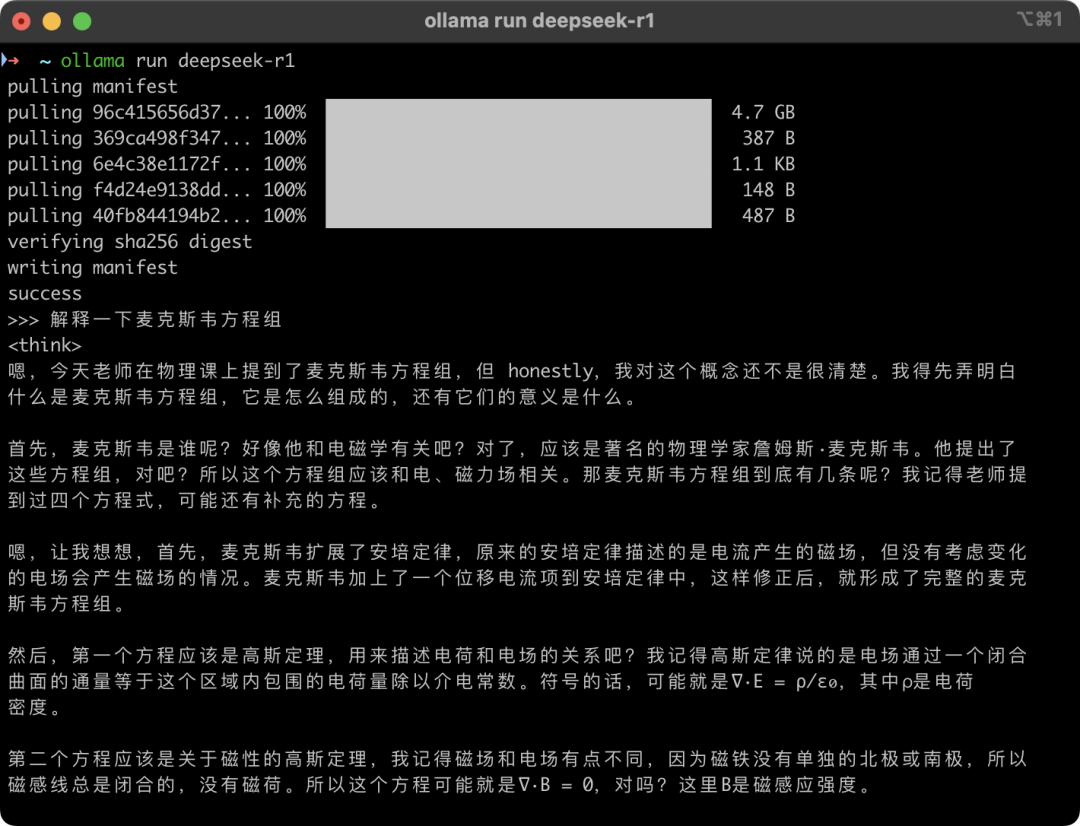1080x826 pixels.
Task: Click the line starting 然后，第一个方程应该是高斯定理
Action: [517, 655]
